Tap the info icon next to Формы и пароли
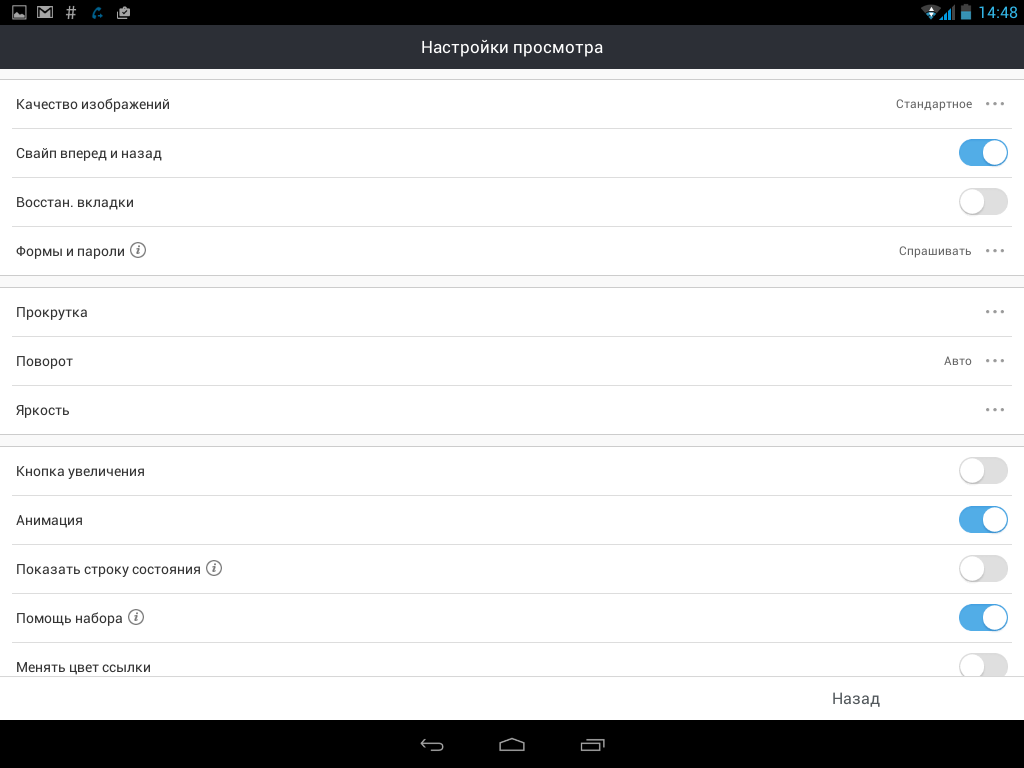The width and height of the screenshot is (1024, 768). click(138, 250)
